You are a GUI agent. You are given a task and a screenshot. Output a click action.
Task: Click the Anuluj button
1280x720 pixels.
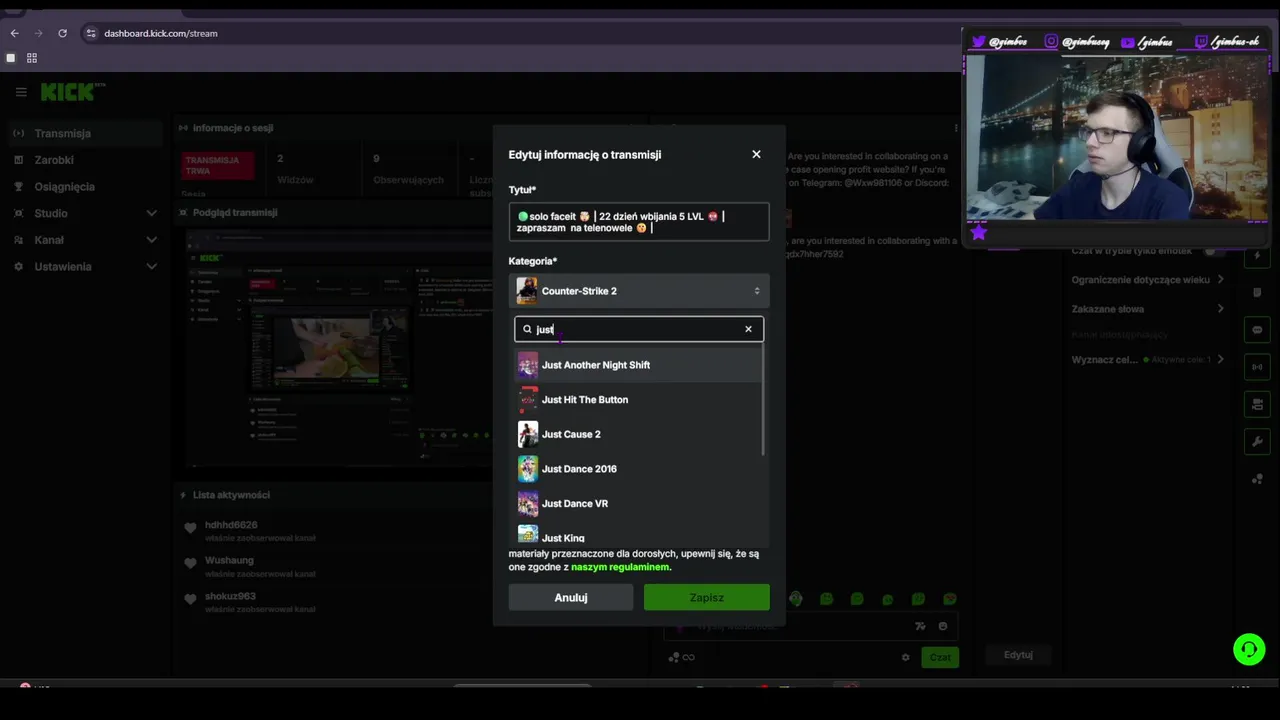571,598
